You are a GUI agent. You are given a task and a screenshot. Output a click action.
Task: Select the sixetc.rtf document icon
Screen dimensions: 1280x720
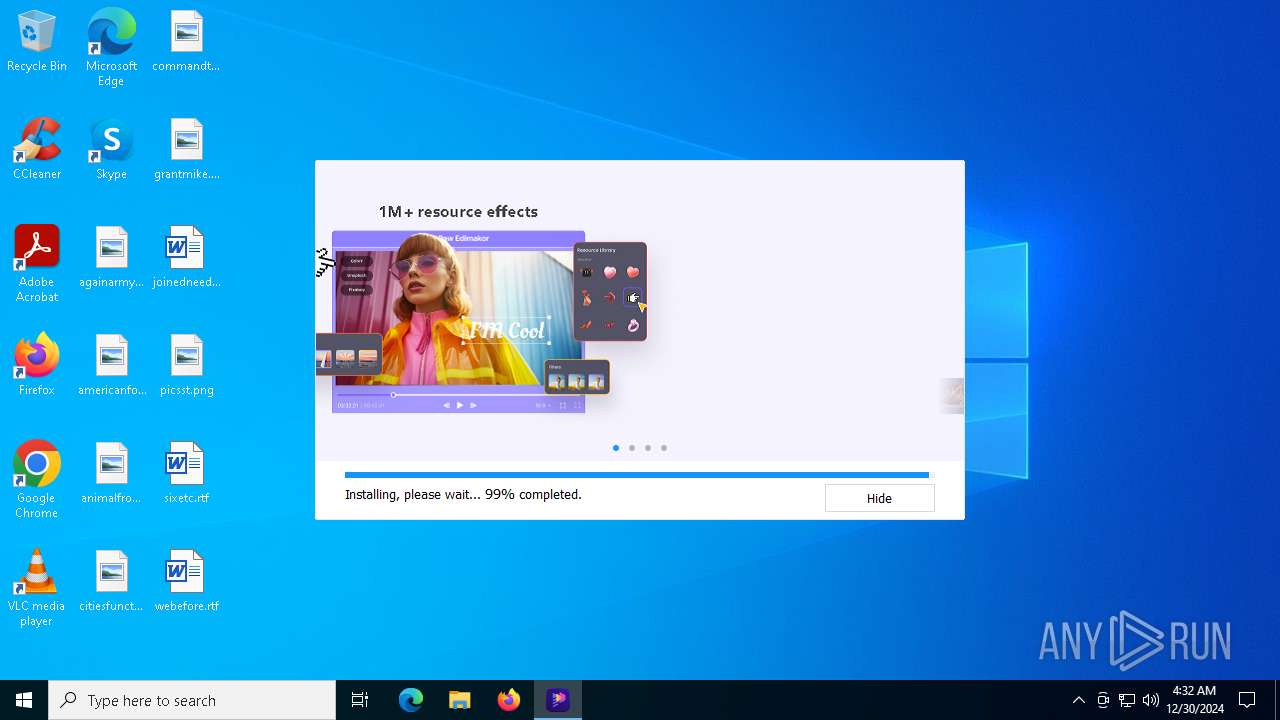[186, 474]
